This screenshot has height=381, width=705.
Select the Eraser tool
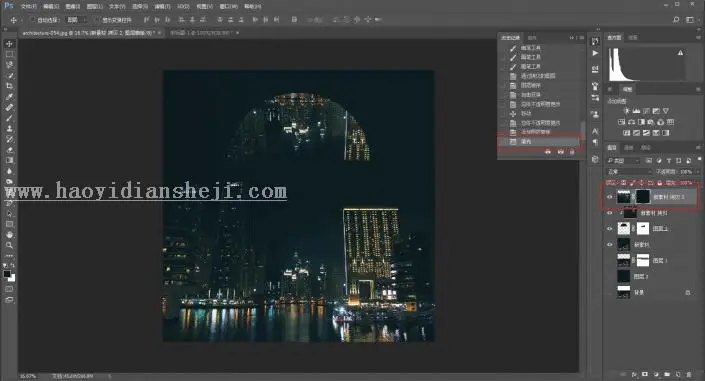click(x=9, y=150)
